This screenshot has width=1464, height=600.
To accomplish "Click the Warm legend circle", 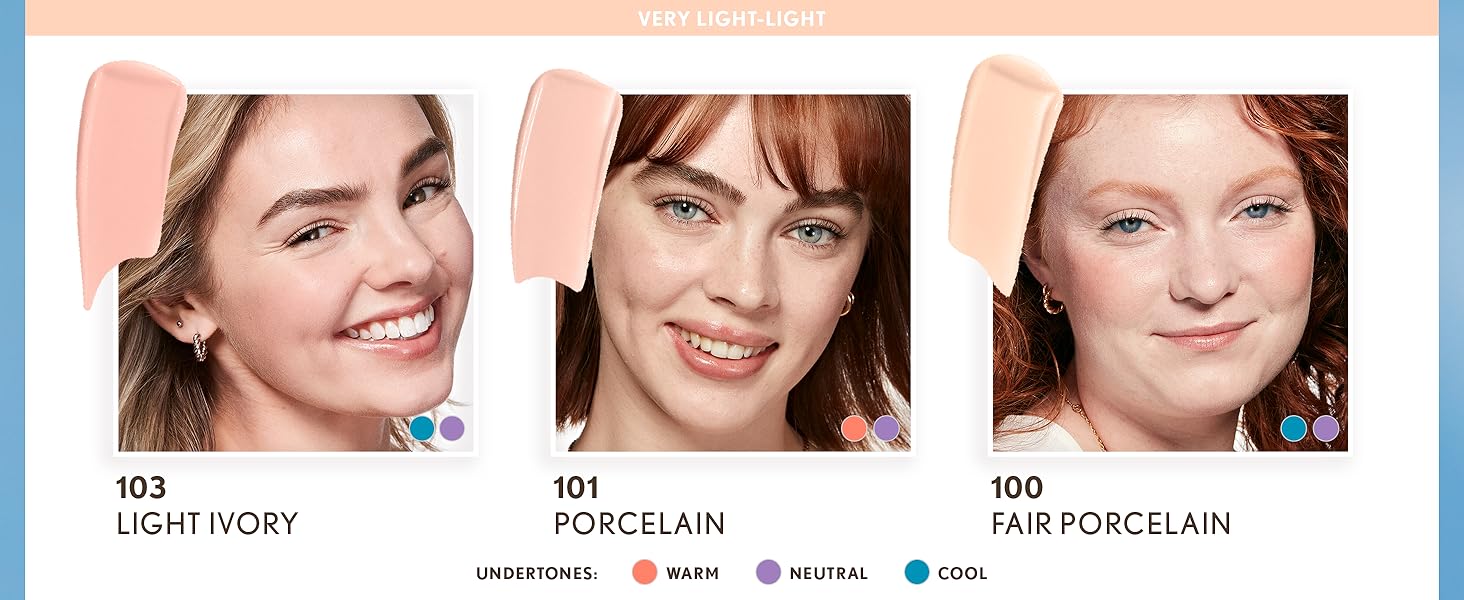I will pyautogui.click(x=645, y=573).
